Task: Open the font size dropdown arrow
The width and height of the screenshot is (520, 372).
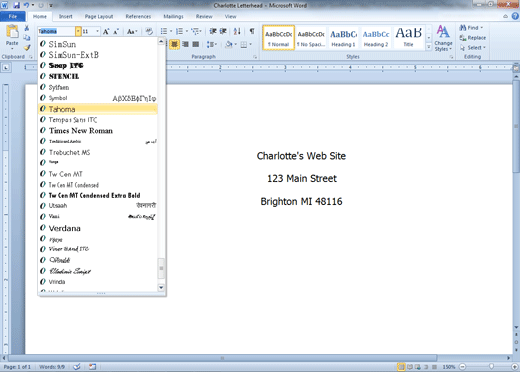Action: tap(97, 31)
